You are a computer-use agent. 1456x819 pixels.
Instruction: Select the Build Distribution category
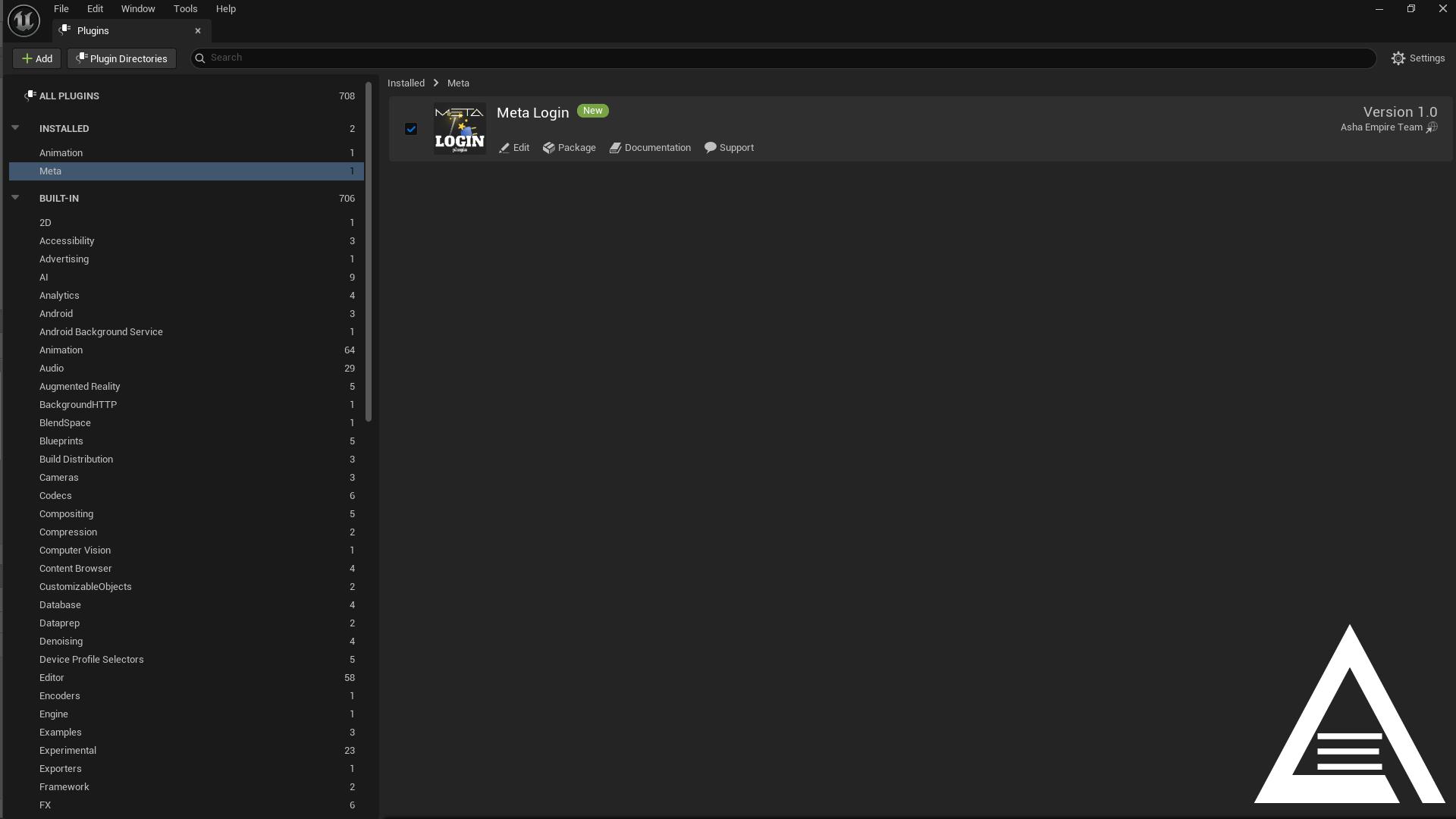pos(187,460)
